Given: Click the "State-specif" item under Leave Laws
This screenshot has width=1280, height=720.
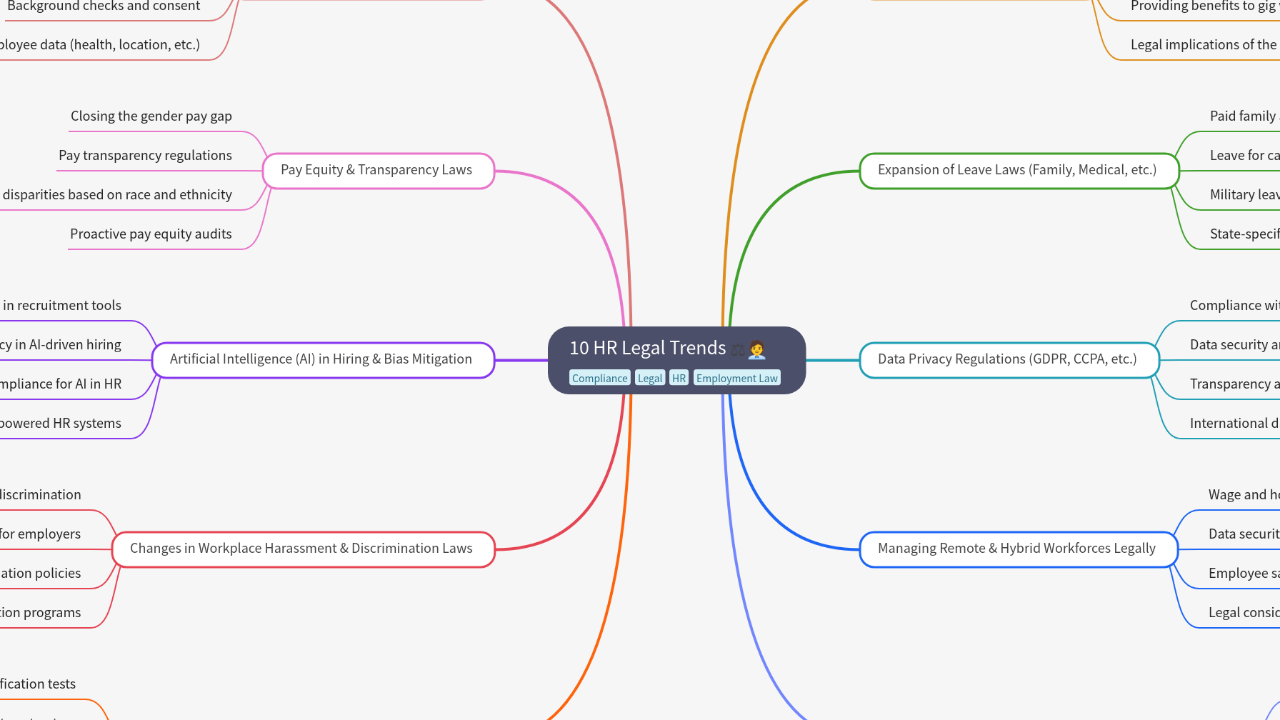Looking at the screenshot, I should 1244,234.
